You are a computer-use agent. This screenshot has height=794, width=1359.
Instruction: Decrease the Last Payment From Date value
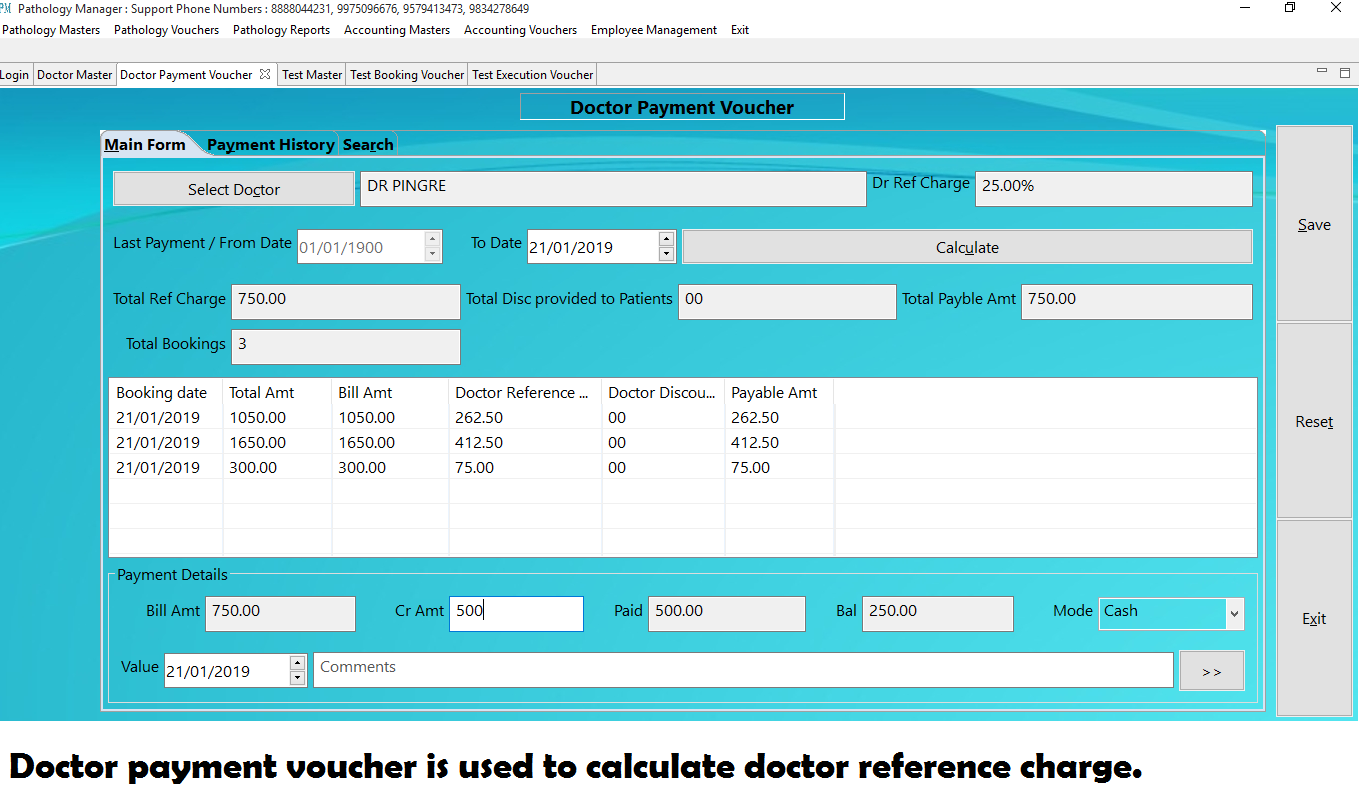click(x=433, y=255)
